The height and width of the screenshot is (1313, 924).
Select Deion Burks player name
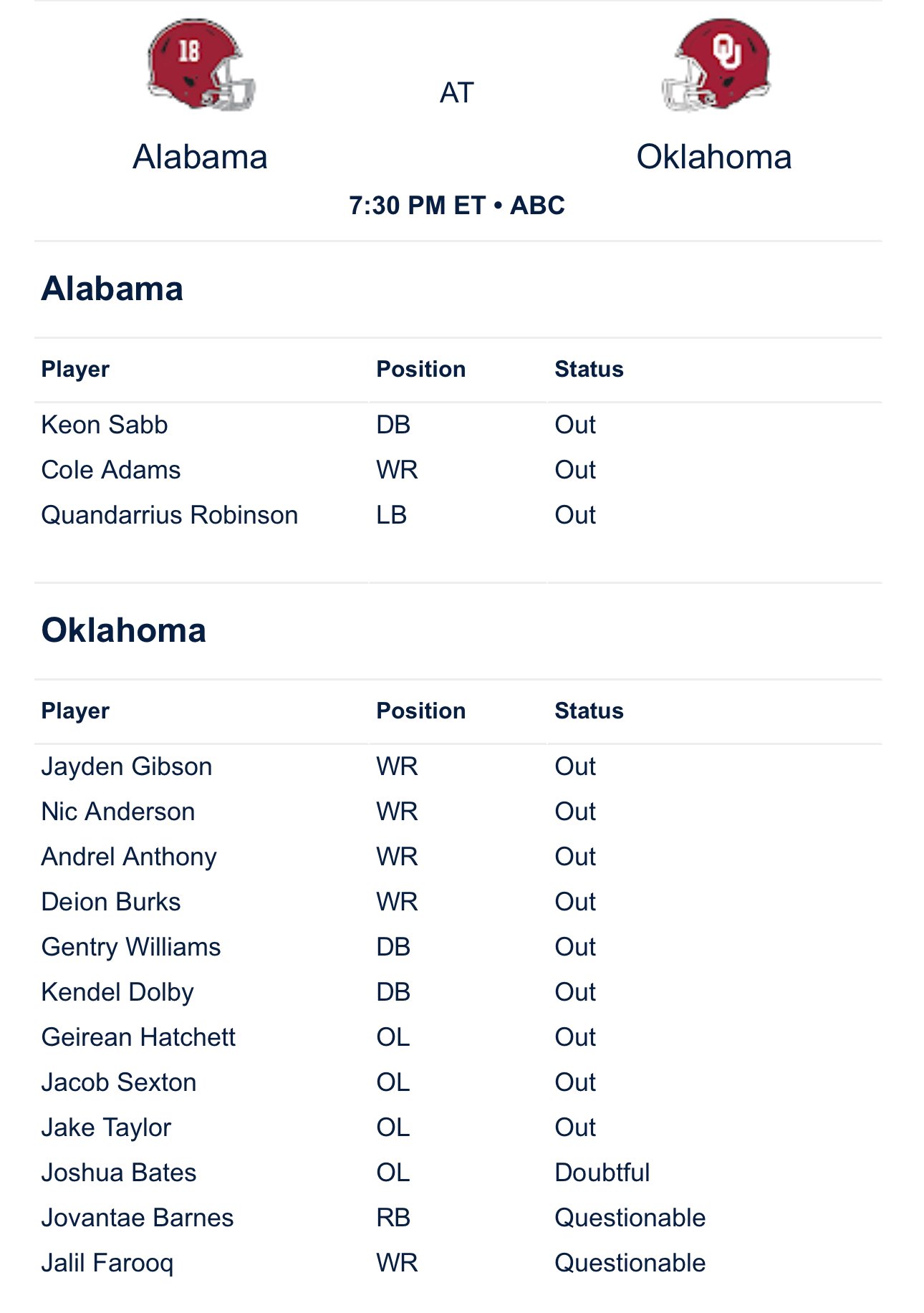click(x=111, y=902)
